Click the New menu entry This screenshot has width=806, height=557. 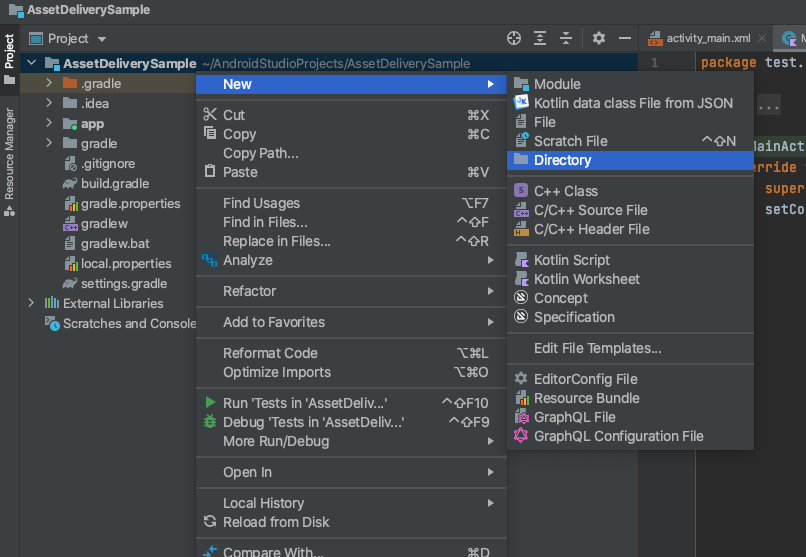[x=351, y=84]
